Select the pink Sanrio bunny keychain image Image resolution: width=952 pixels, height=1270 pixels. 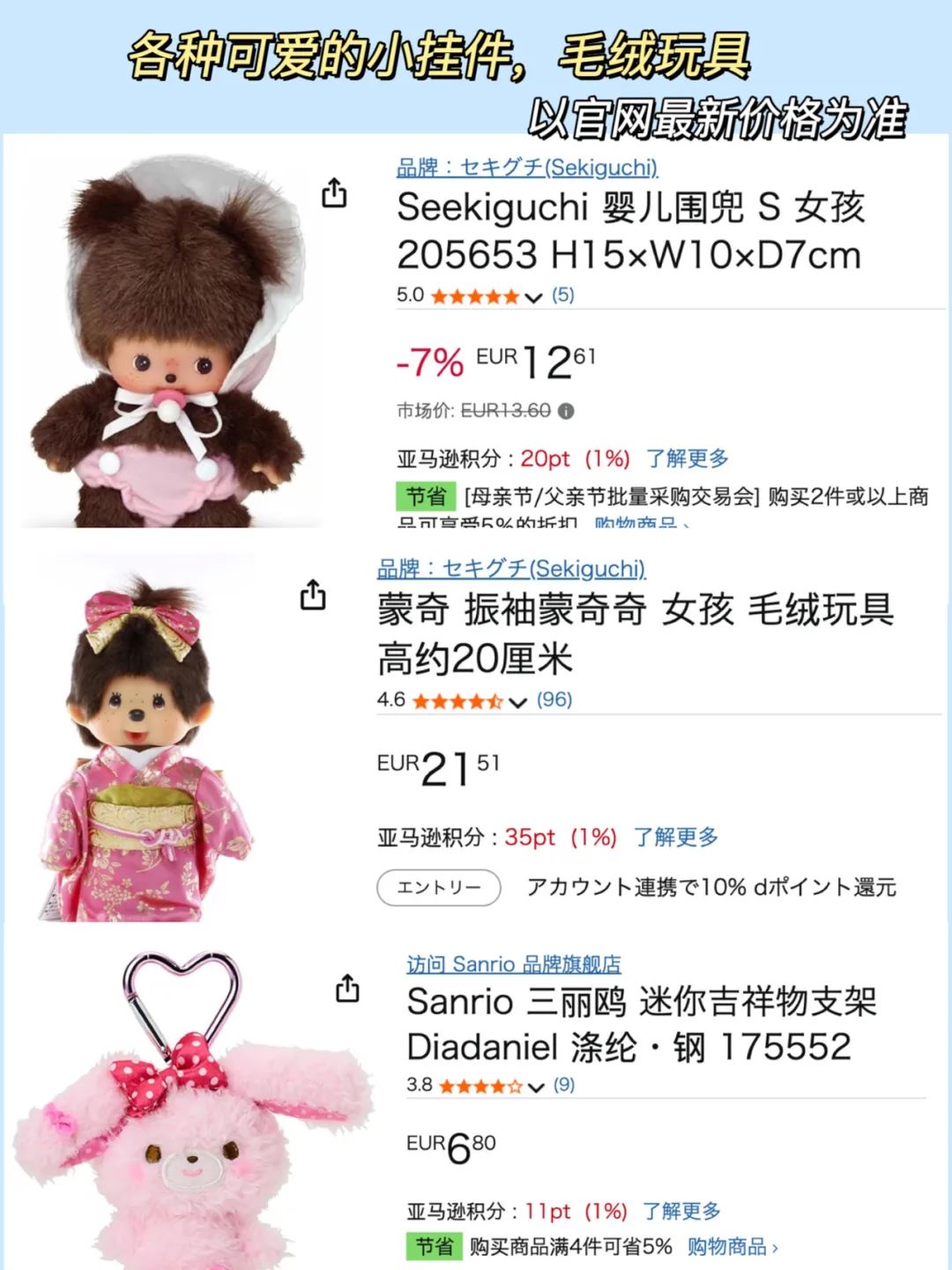[190, 1113]
